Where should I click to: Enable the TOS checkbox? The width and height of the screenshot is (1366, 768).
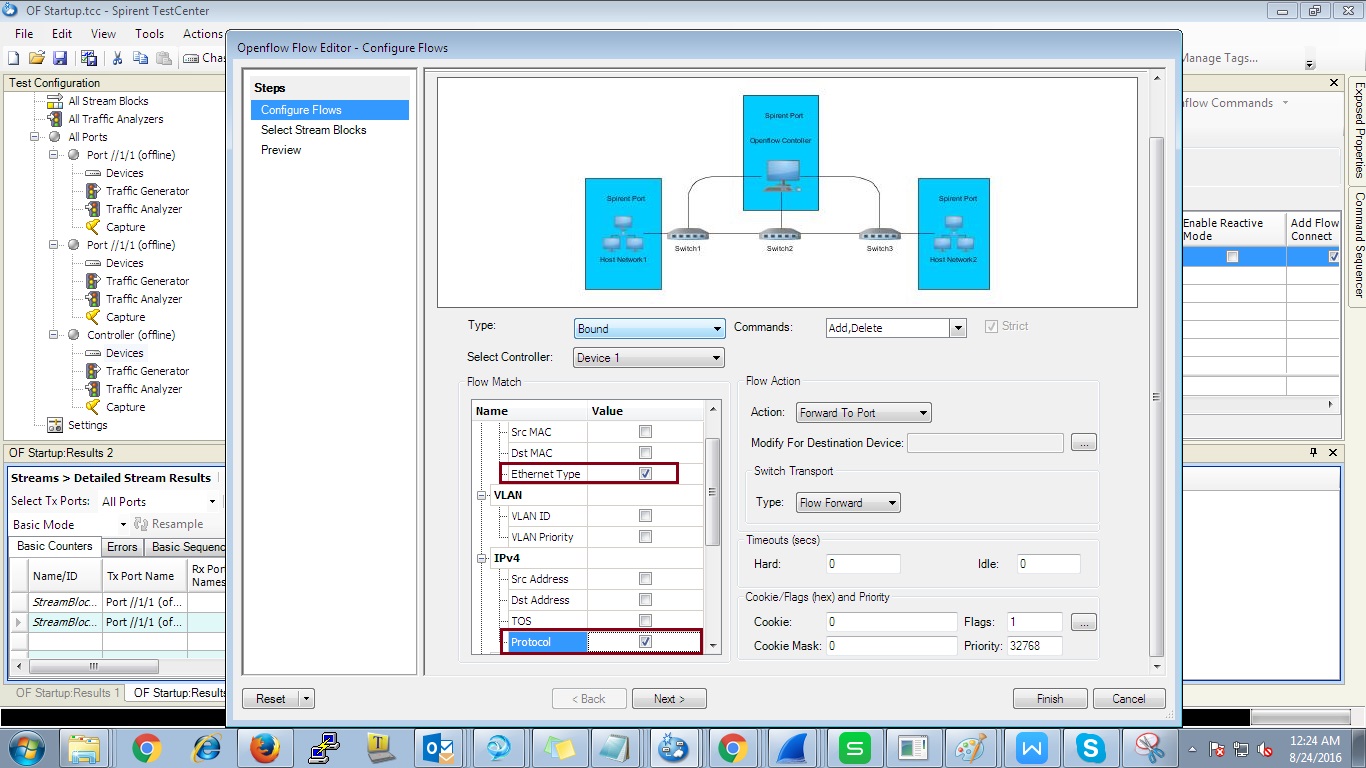tap(645, 621)
